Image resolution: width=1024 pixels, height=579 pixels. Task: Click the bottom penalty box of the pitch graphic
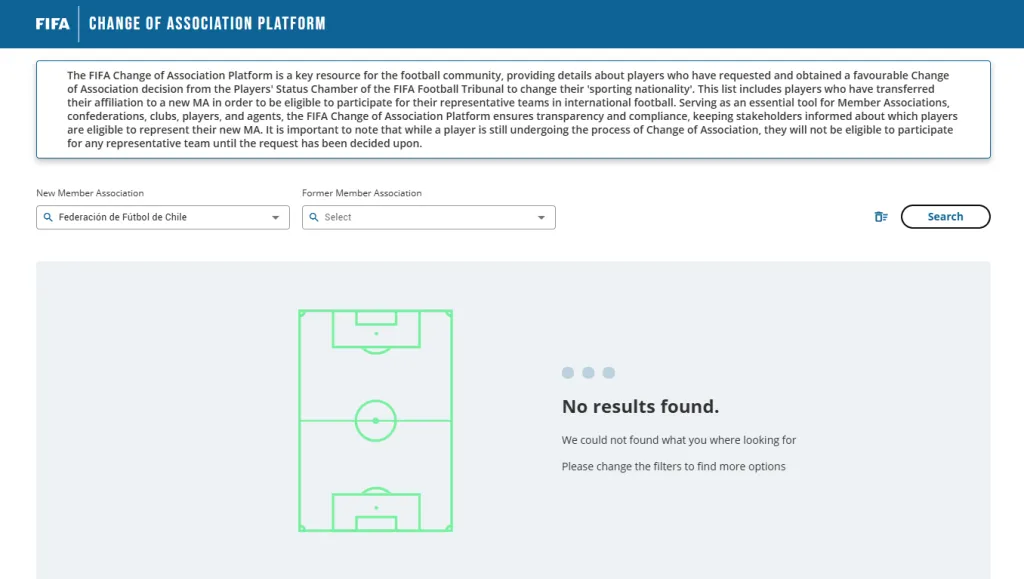coord(376,510)
